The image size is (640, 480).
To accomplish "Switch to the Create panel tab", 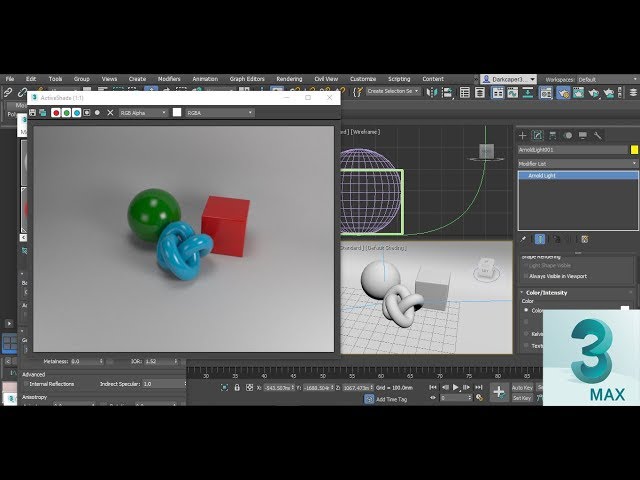I will [x=522, y=136].
